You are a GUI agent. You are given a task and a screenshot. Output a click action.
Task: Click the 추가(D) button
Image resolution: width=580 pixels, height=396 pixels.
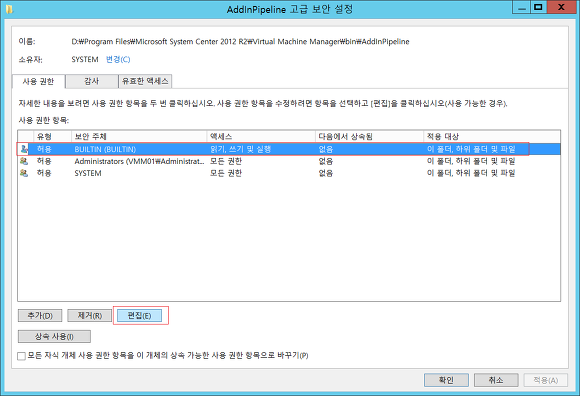(40, 315)
